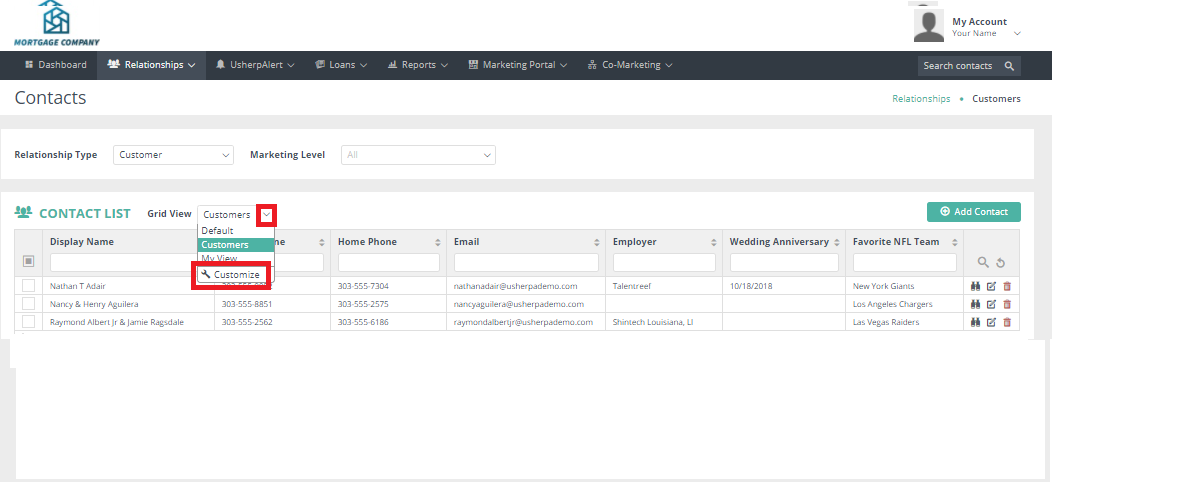This screenshot has height=482, width=1182.
Task: Click edit icon for Nancy & Henry Aguilera
Action: 991,304
